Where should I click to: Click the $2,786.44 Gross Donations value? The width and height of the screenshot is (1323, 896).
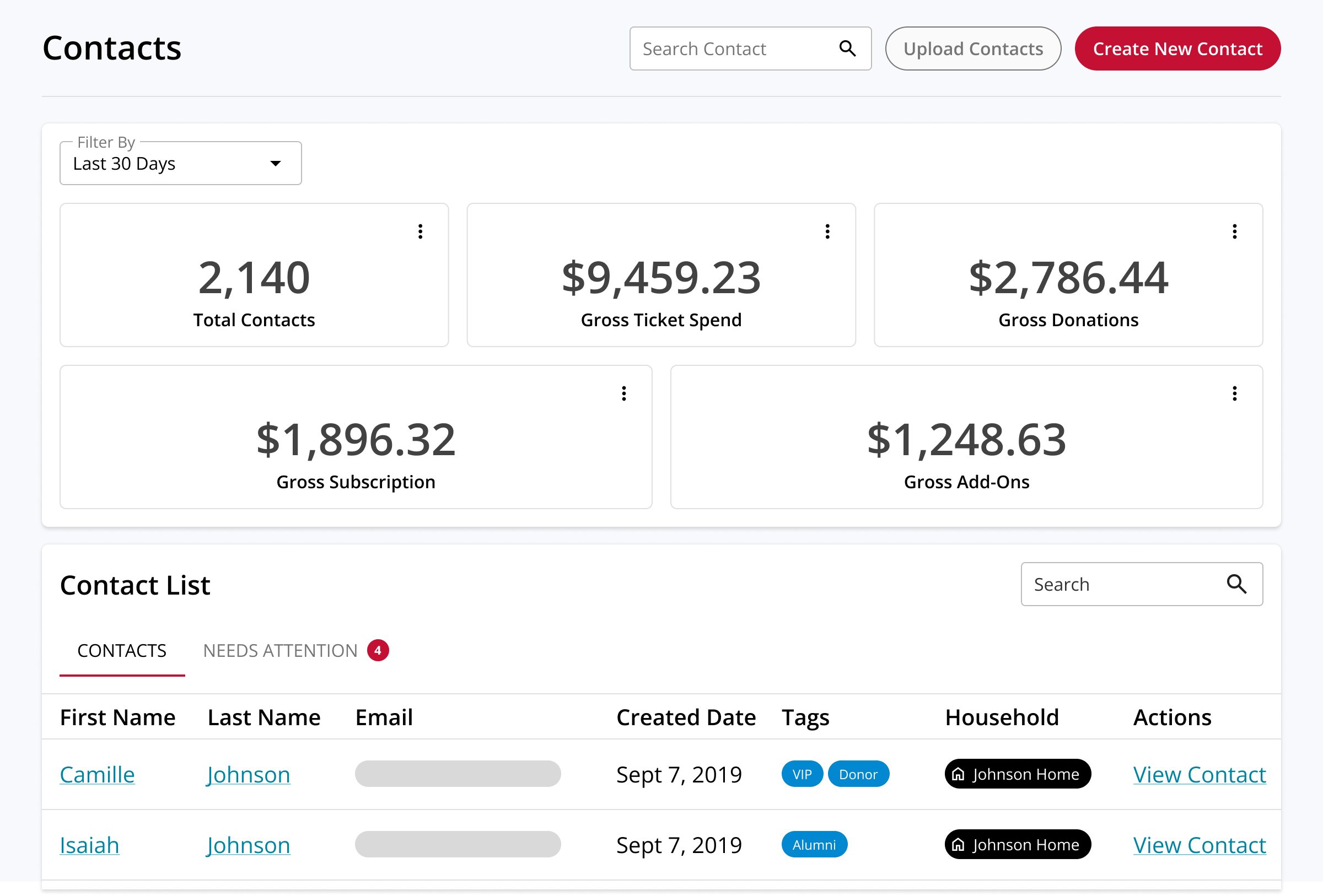coord(1068,278)
